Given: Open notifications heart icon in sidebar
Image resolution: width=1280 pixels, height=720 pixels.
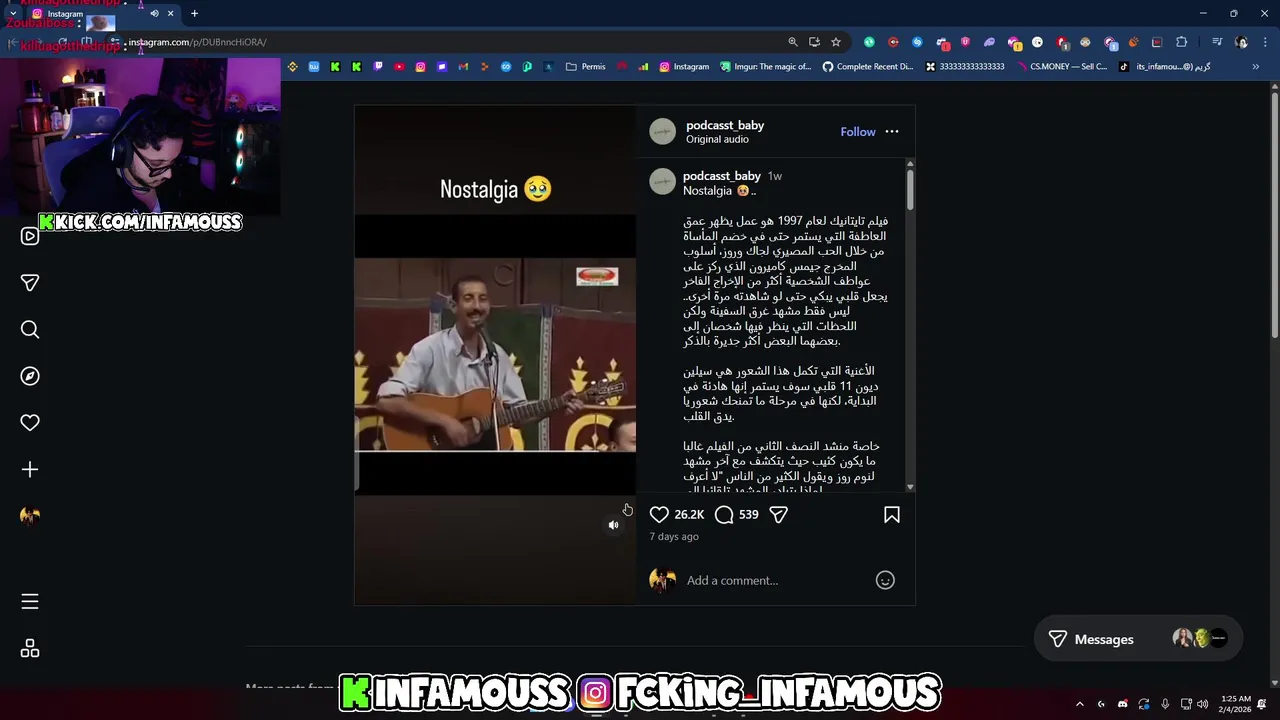Looking at the screenshot, I should pos(30,423).
